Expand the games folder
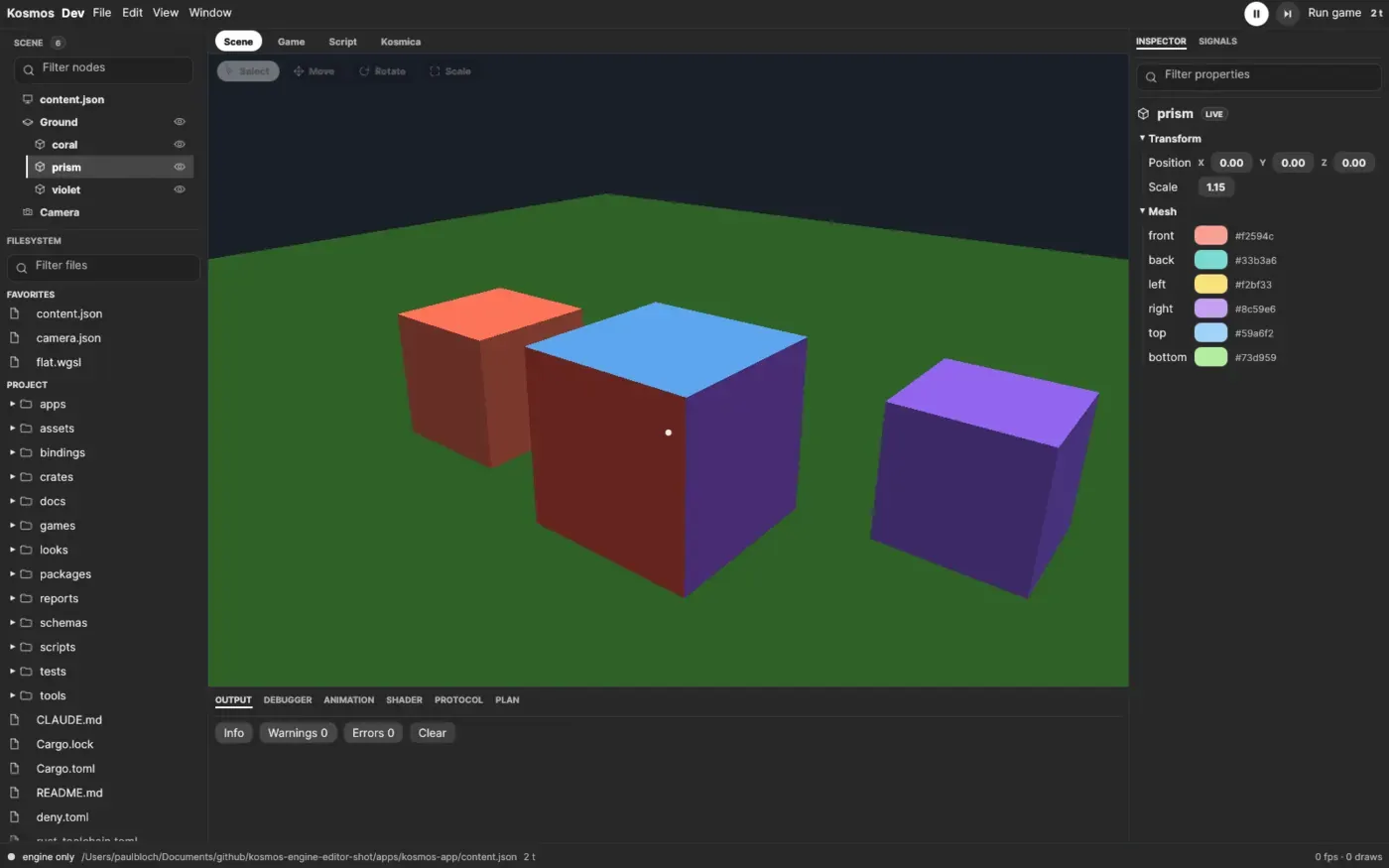Image resolution: width=1389 pixels, height=868 pixels. click(12, 526)
